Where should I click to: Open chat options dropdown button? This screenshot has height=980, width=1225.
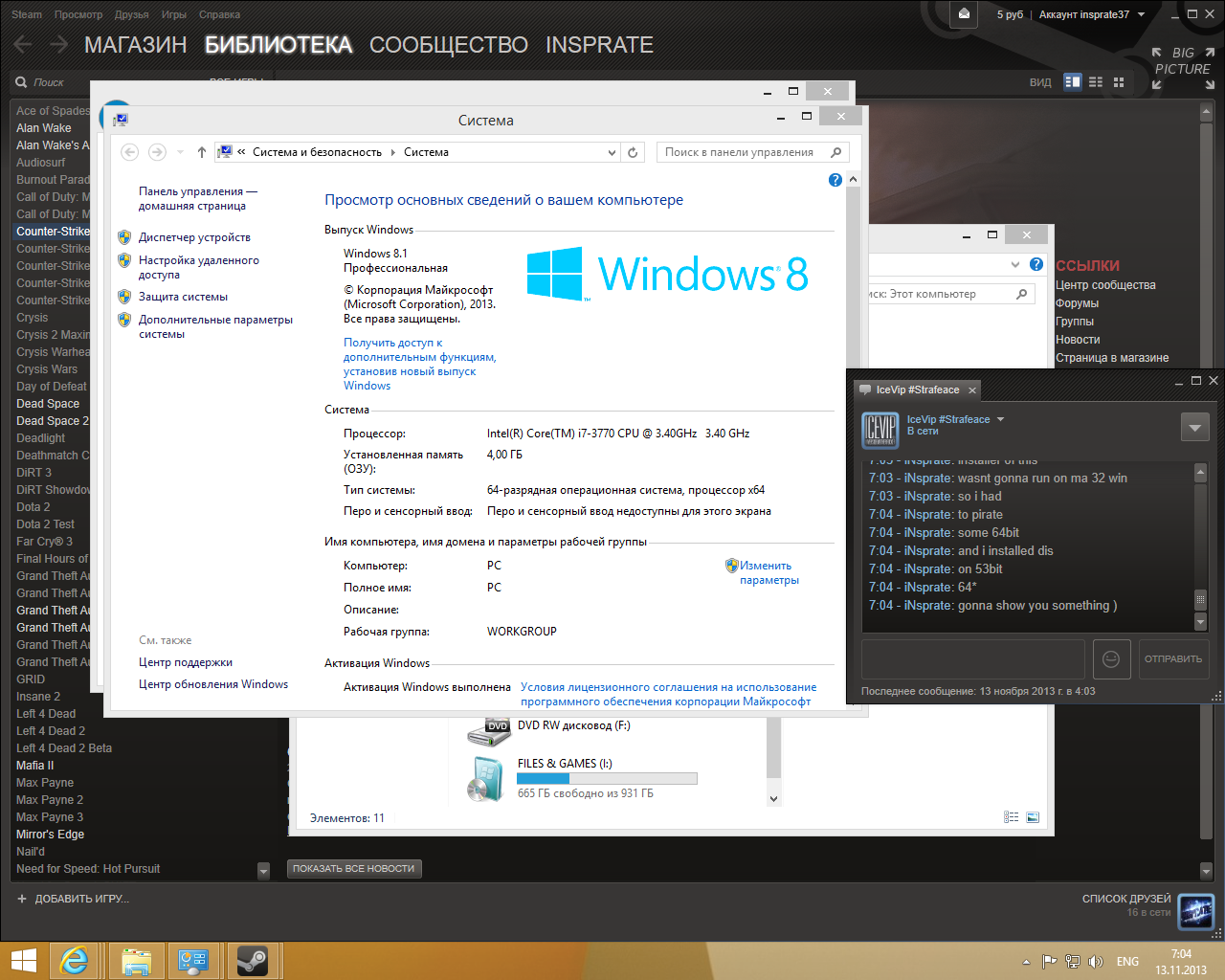[x=1194, y=427]
